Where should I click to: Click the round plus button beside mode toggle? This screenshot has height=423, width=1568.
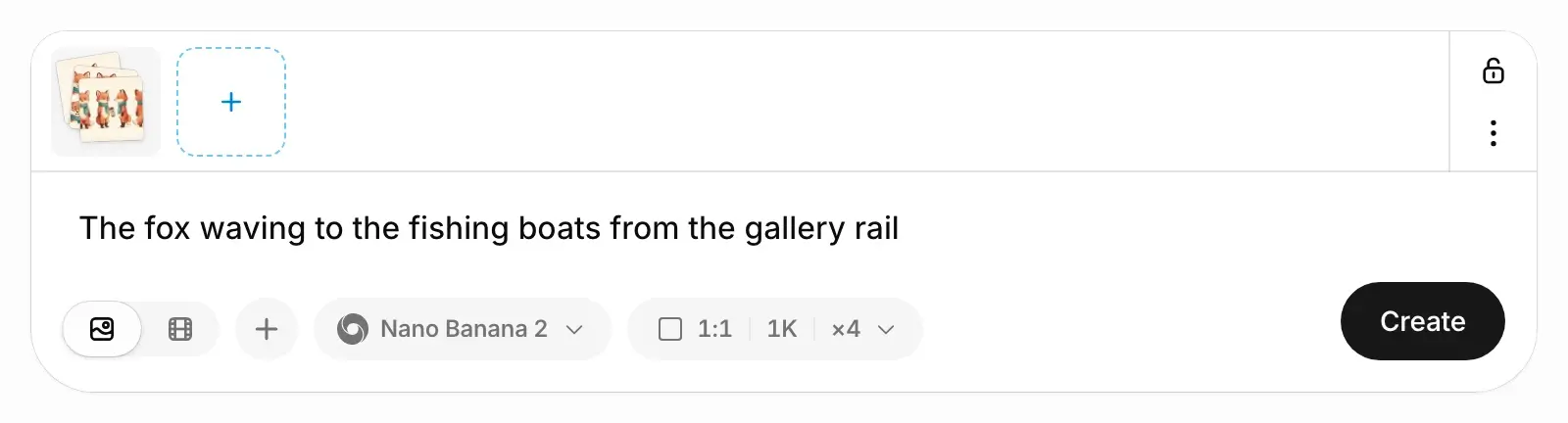pyautogui.click(x=267, y=329)
